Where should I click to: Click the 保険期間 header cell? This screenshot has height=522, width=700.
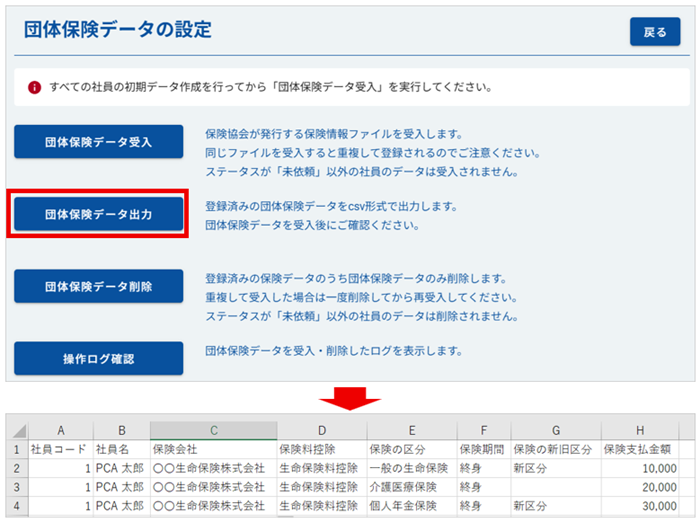click(484, 449)
